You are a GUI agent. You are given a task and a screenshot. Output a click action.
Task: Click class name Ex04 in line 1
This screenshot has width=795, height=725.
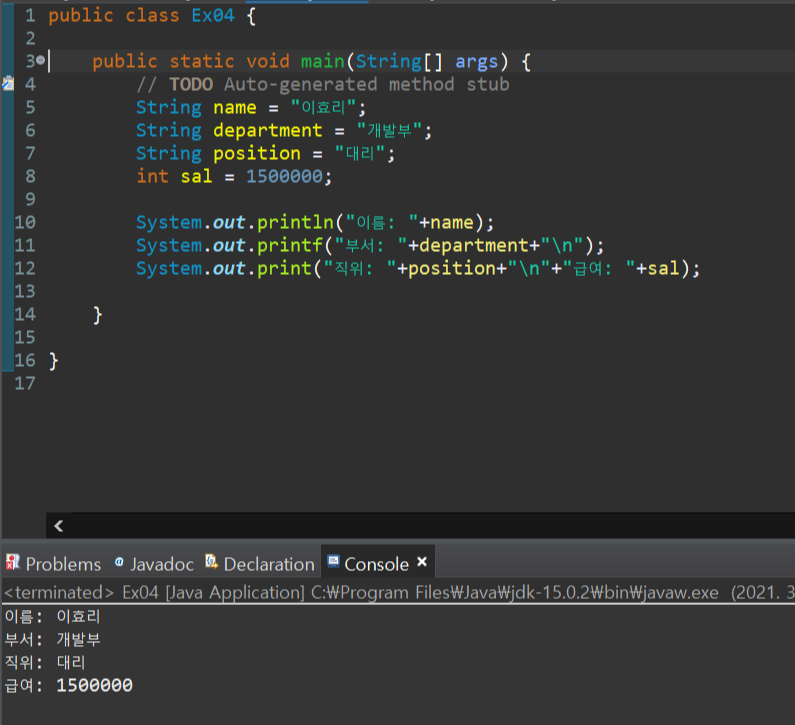[213, 15]
